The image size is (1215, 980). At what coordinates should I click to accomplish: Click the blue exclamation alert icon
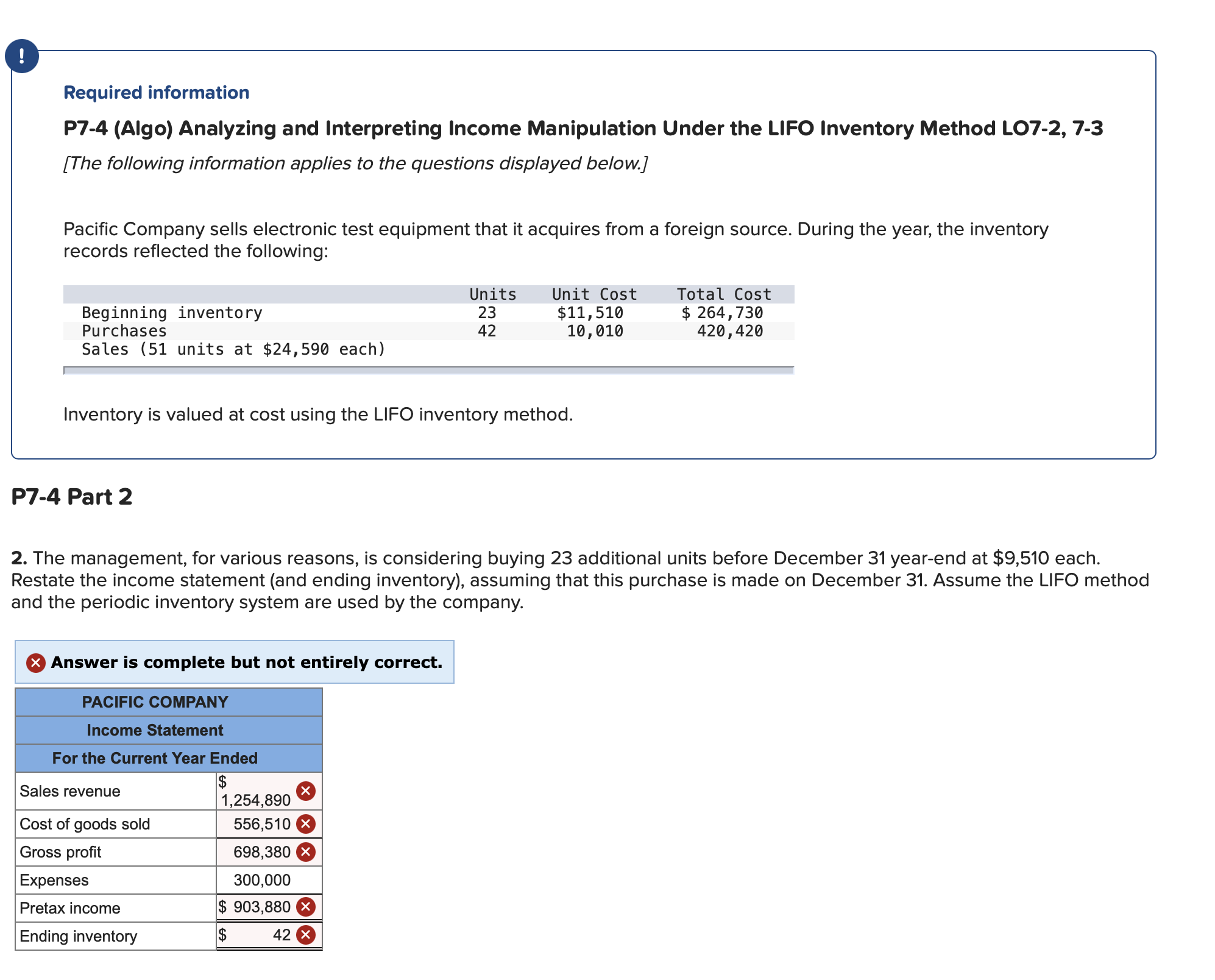tap(22, 56)
